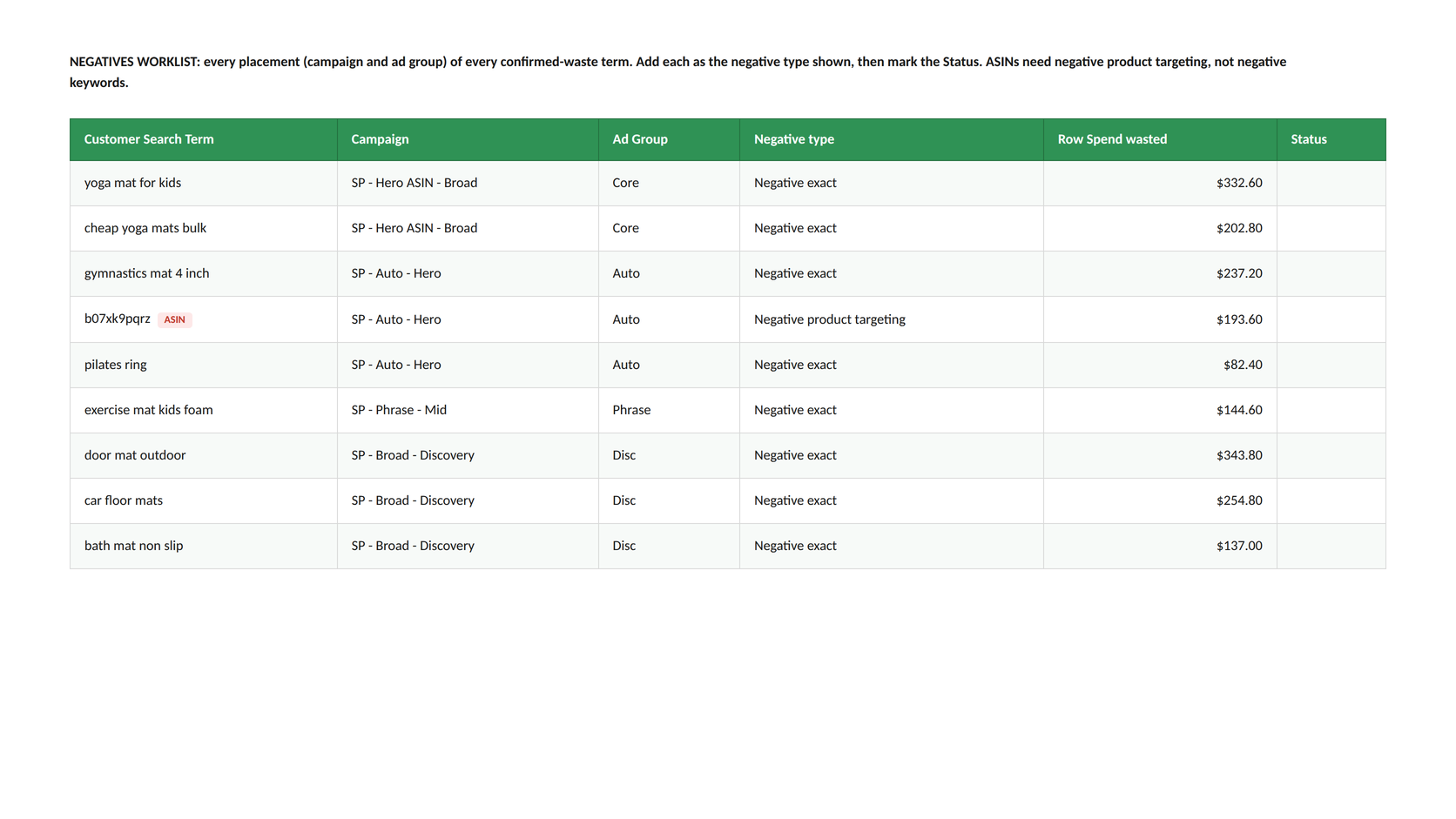This screenshot has height=819, width=1456.
Task: Click SP - Auto - Hero in gymnastics mat row
Action: point(396,273)
